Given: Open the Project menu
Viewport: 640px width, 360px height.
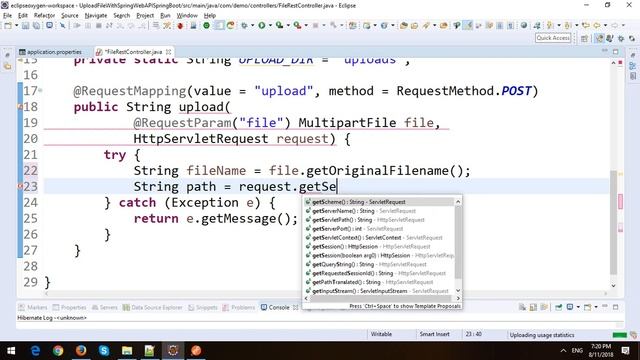Looking at the screenshot, I should (145, 16).
